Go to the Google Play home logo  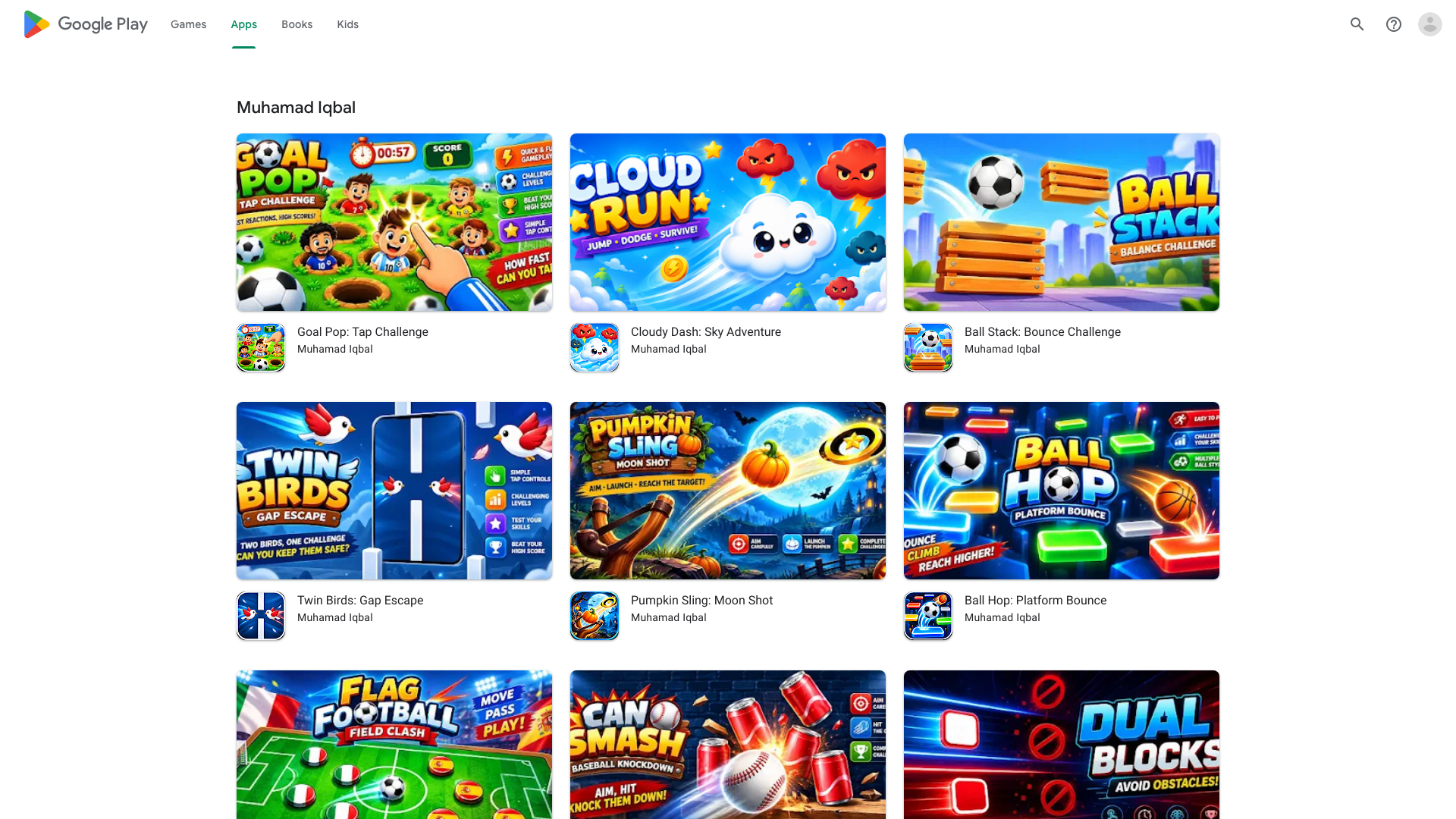(x=86, y=24)
